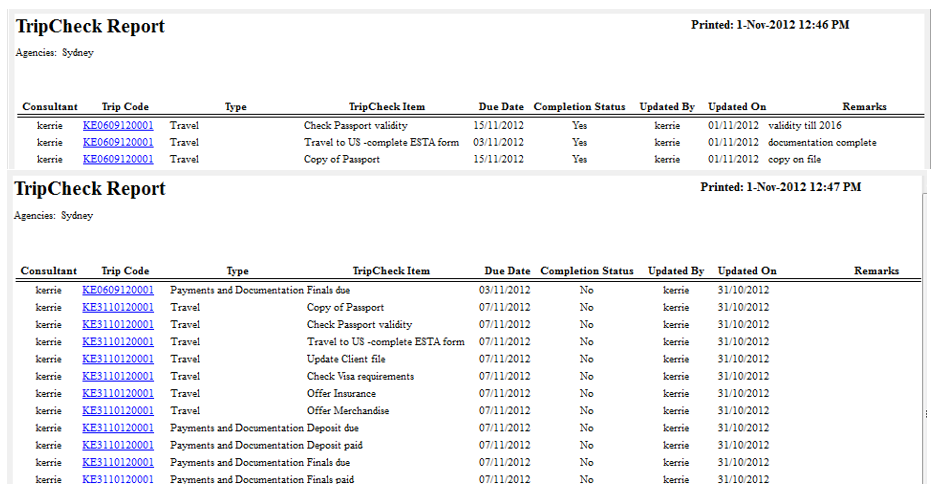Image resolution: width=931 pixels, height=490 pixels.
Task: Open trip code link for Offer Insurance
Action: 118,394
